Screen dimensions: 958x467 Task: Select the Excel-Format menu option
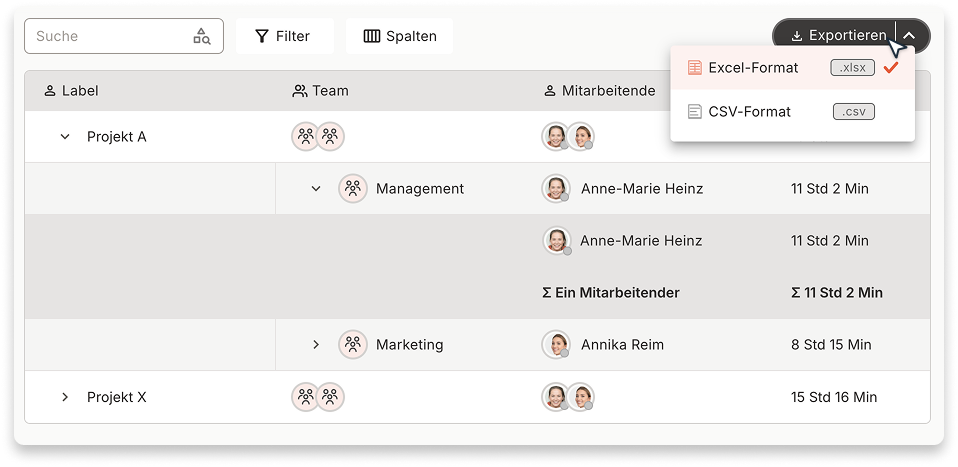click(x=792, y=68)
